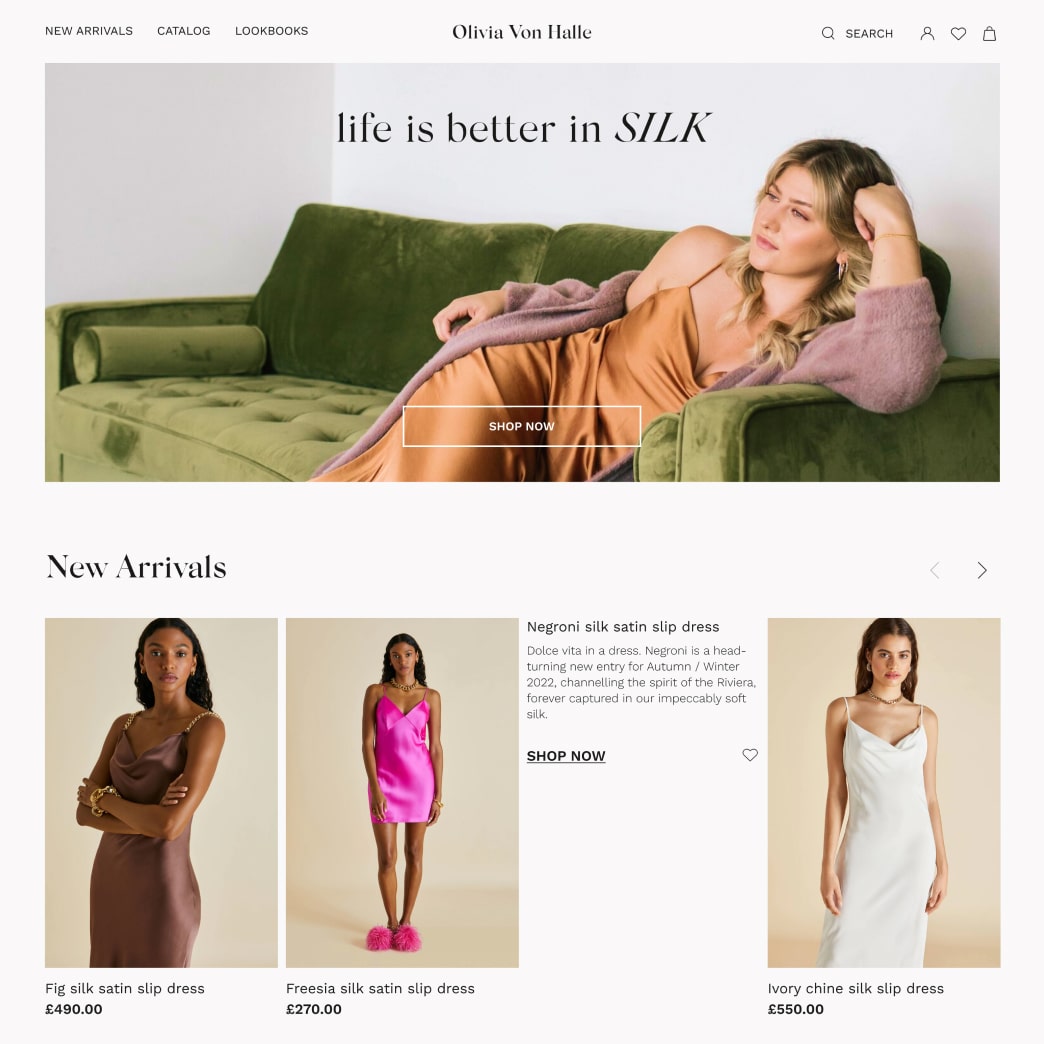Add Negroni dress to wishlist heart
The width and height of the screenshot is (1044, 1044).
(750, 754)
